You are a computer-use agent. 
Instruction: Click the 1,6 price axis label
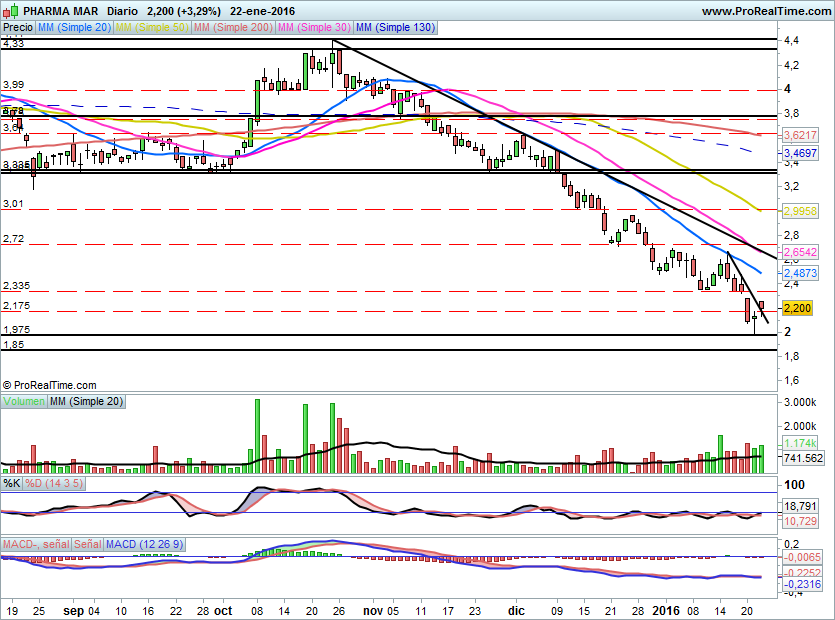coord(791,380)
